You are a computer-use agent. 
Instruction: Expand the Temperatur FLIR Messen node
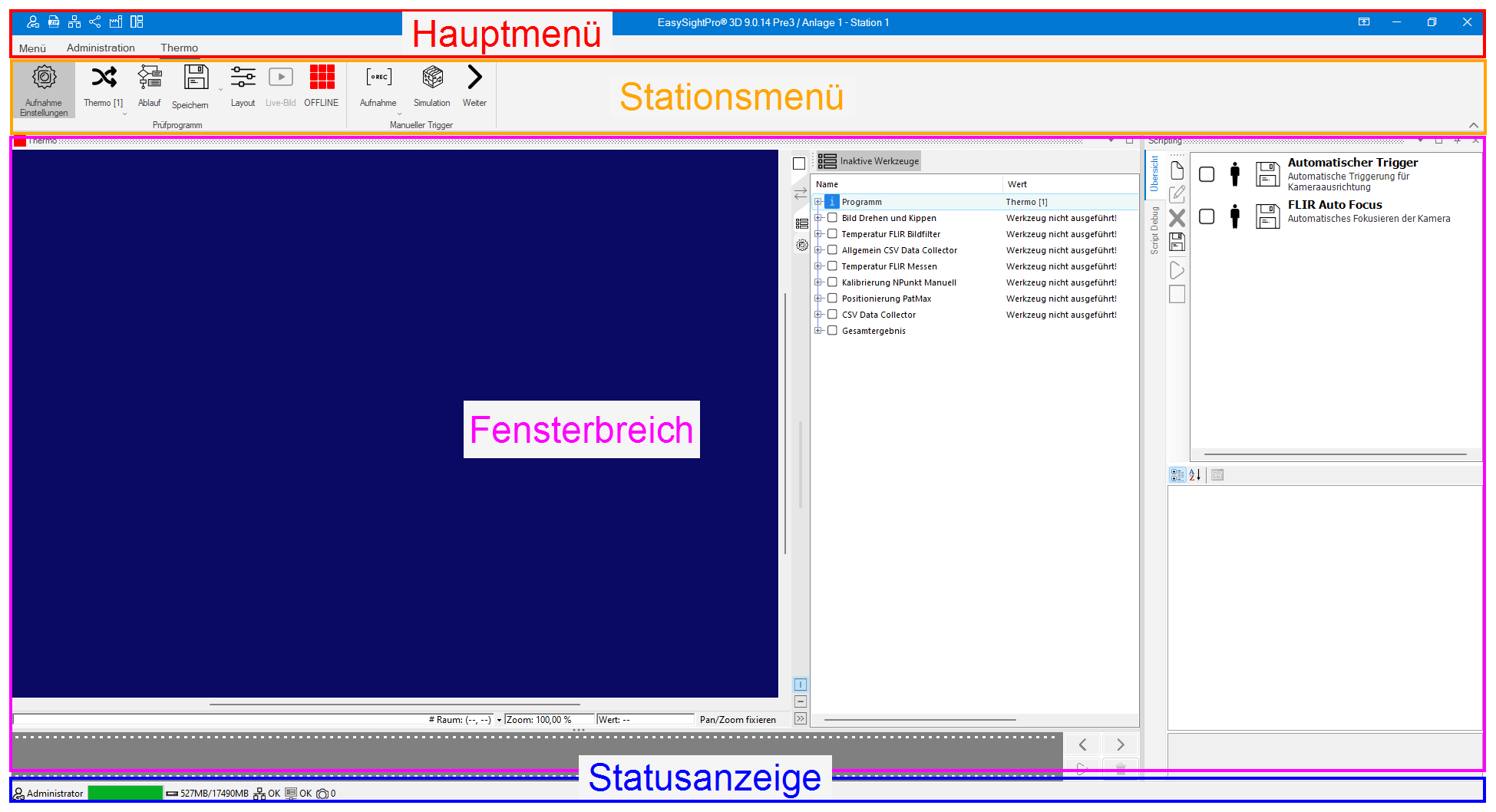pos(818,266)
